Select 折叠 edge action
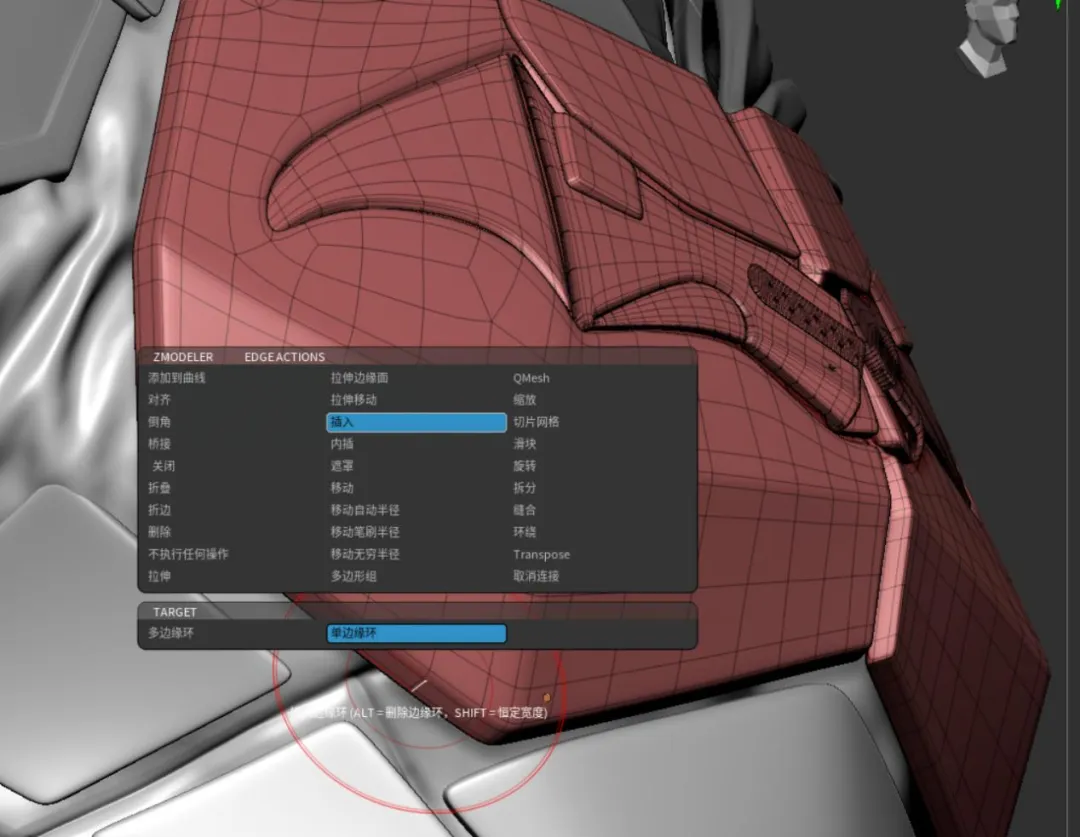The height and width of the screenshot is (837, 1080). click(x=159, y=488)
